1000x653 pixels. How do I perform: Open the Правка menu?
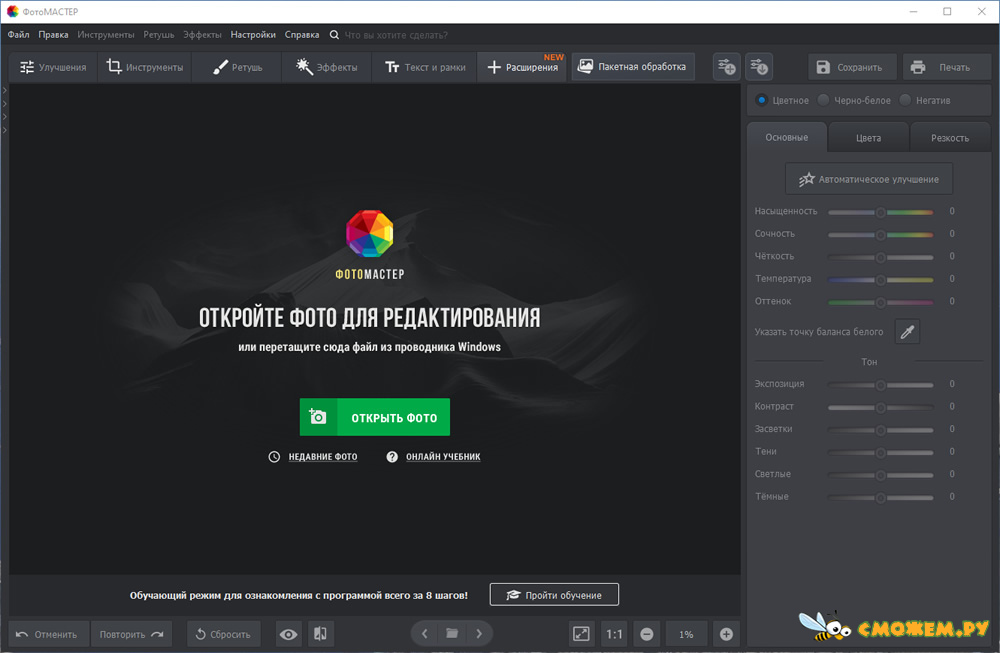53,35
